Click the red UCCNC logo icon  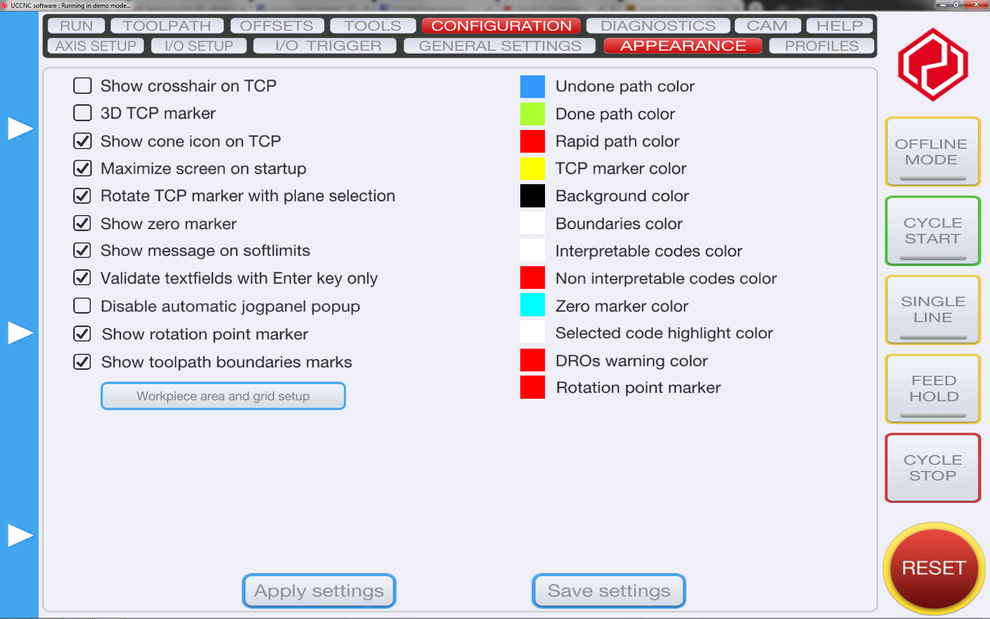(932, 65)
